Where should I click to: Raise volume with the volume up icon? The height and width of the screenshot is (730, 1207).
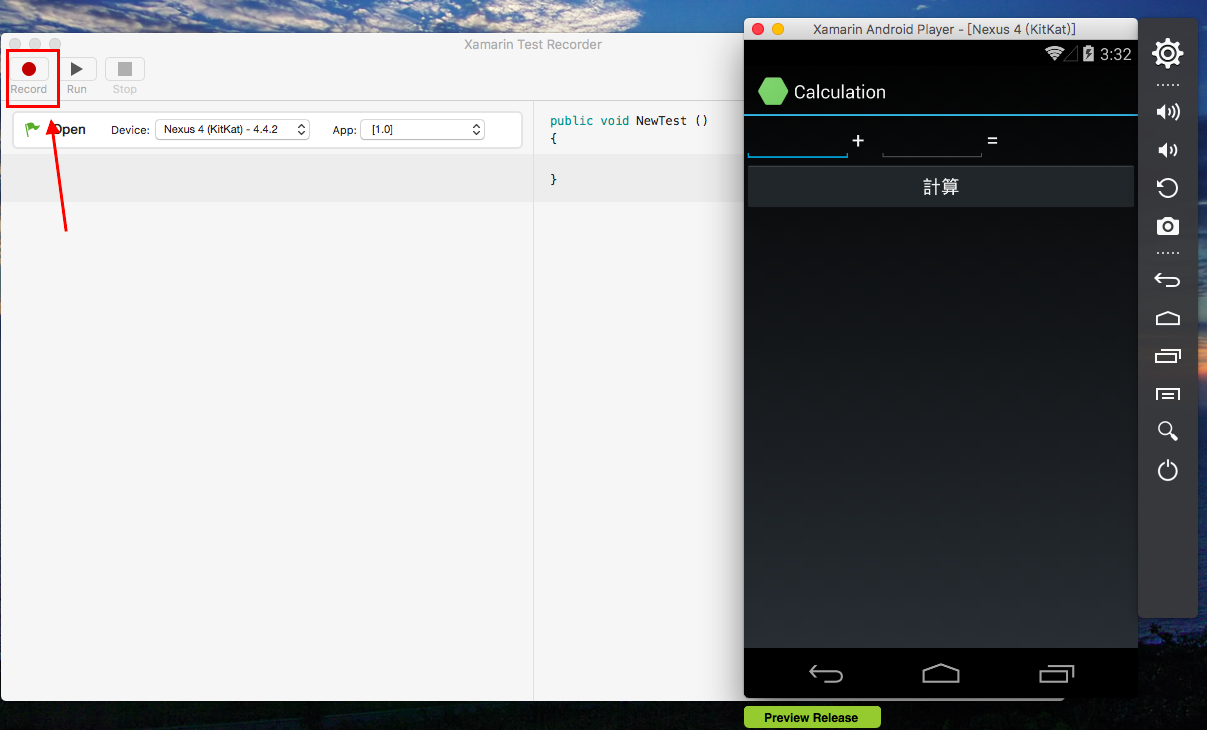1167,111
